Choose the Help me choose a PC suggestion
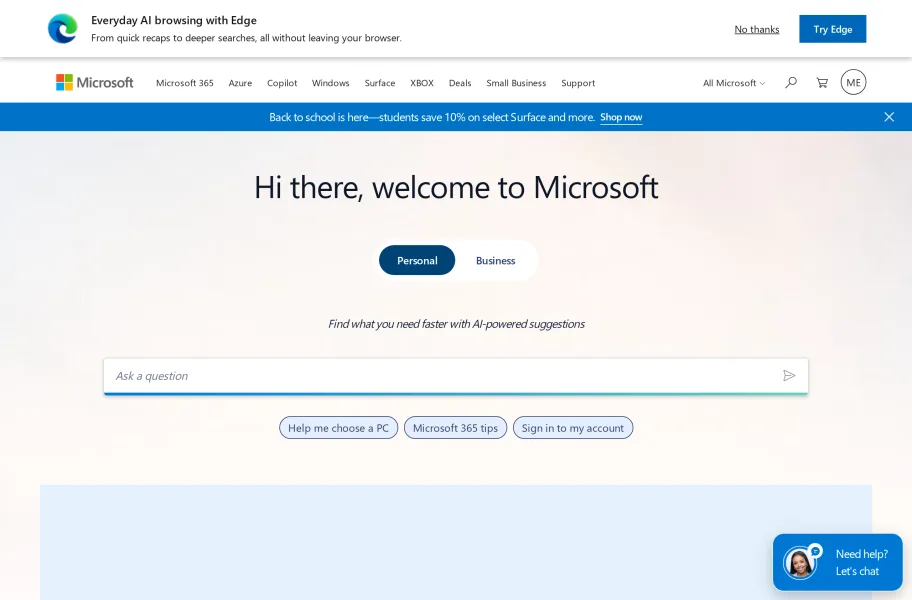 tap(339, 428)
